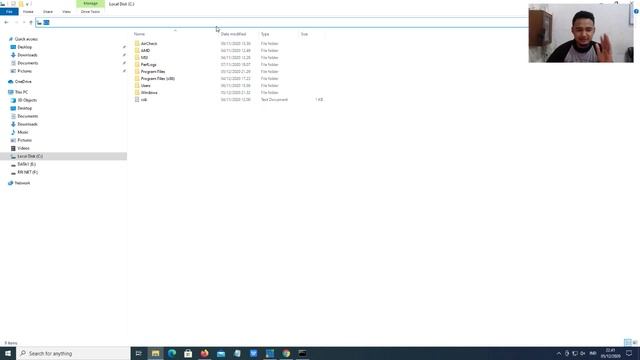Image resolution: width=640 pixels, height=360 pixels.
Task: Show hidden system tray icons
Action: 559,353
